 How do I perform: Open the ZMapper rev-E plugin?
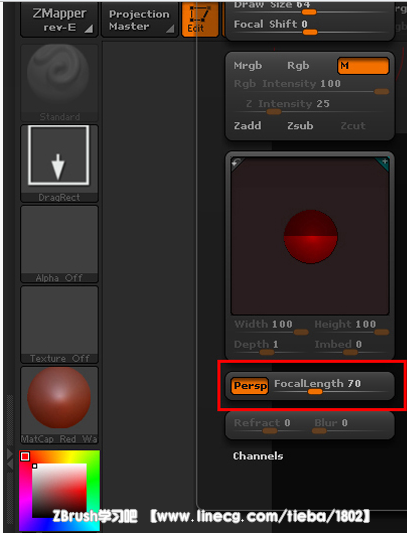[59, 19]
